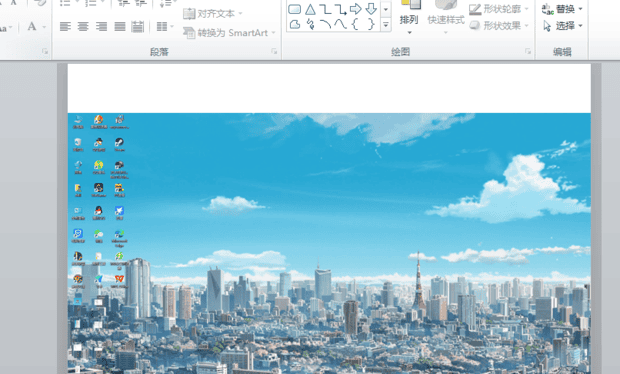Insert the down arrow shape
Screen dimensions: 620x374
371,9
